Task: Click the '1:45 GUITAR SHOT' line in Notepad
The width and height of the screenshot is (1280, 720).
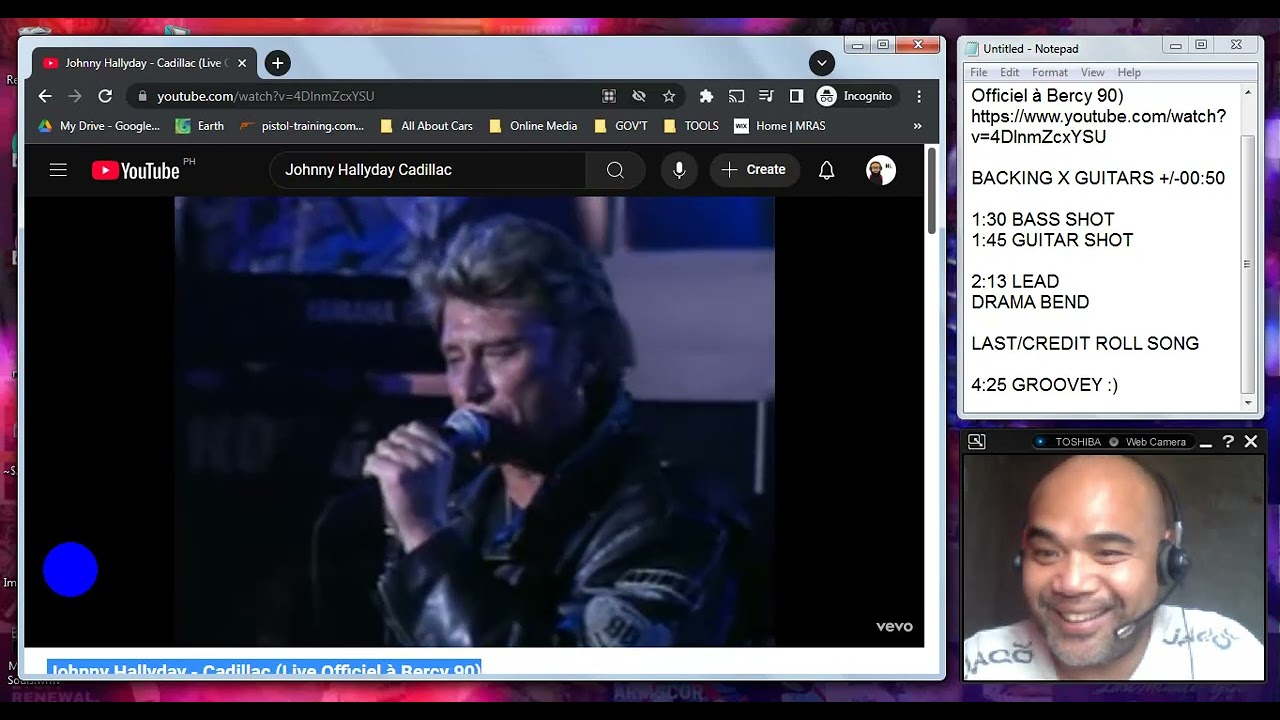Action: 1052,240
